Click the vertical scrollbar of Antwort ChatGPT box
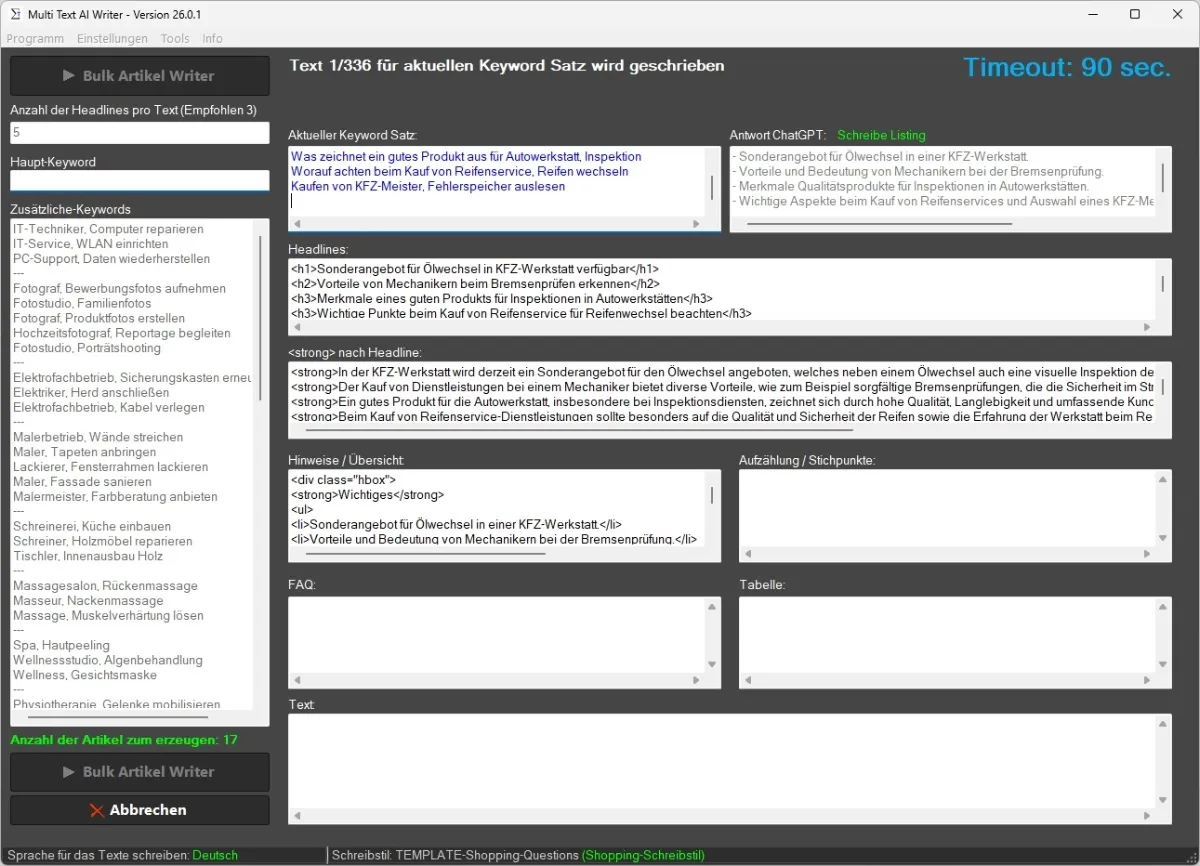This screenshot has width=1200, height=866. point(1163,177)
